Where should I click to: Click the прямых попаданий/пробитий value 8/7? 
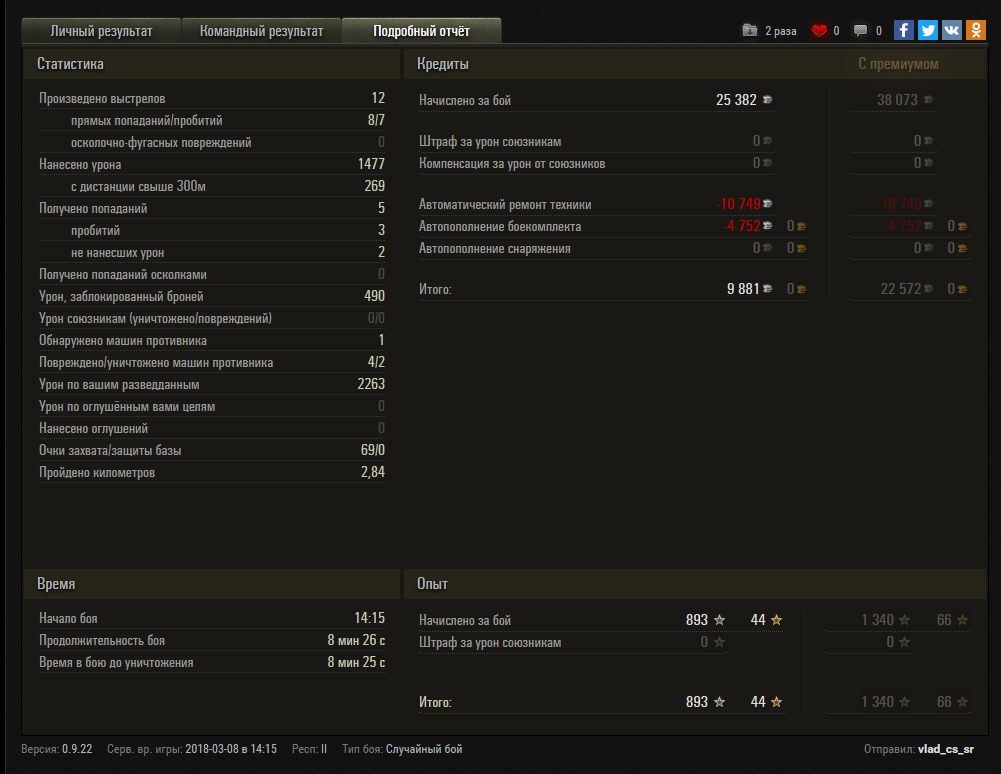[x=376, y=120]
